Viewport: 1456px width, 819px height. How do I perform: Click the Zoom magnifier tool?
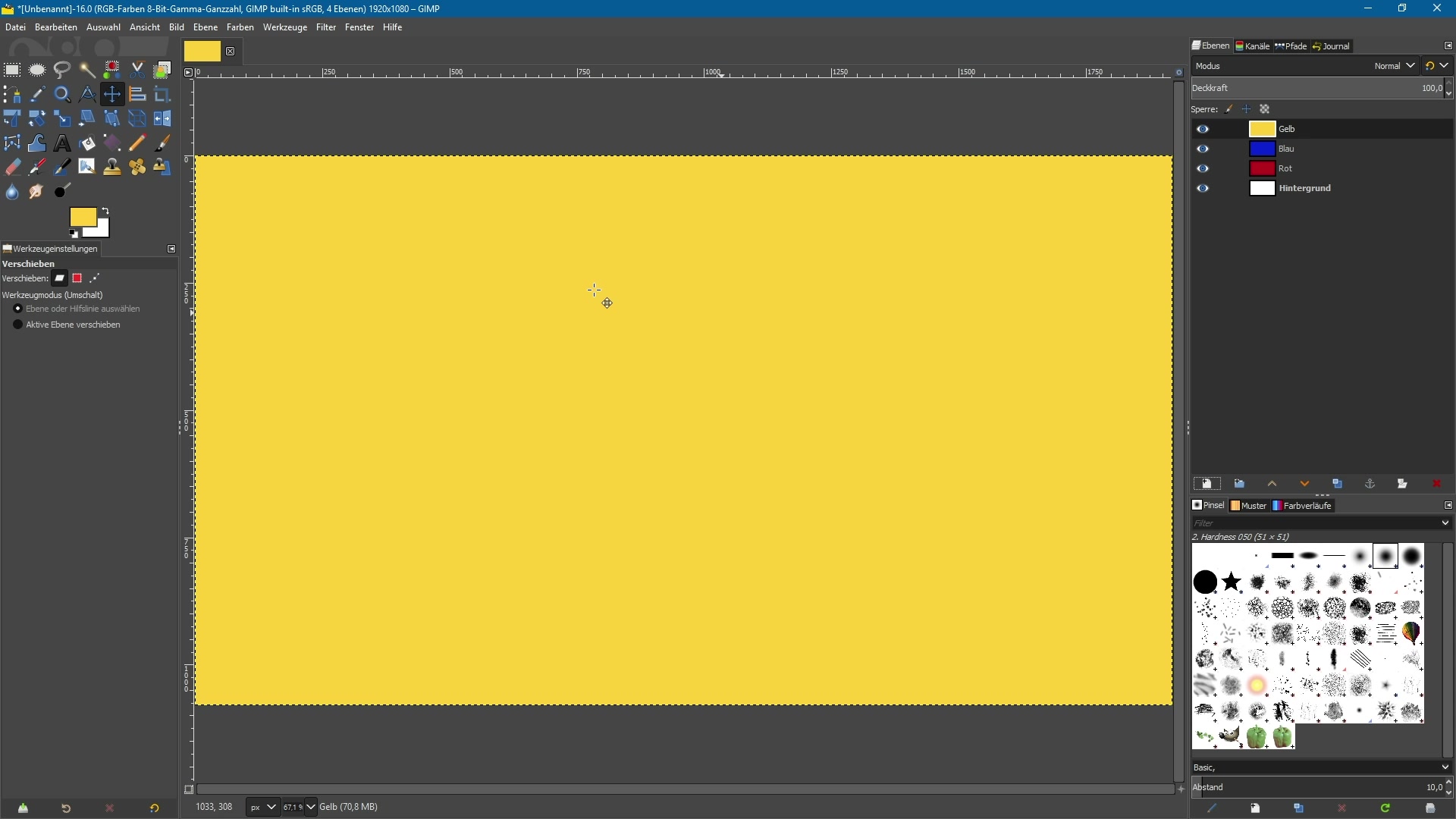tap(62, 95)
